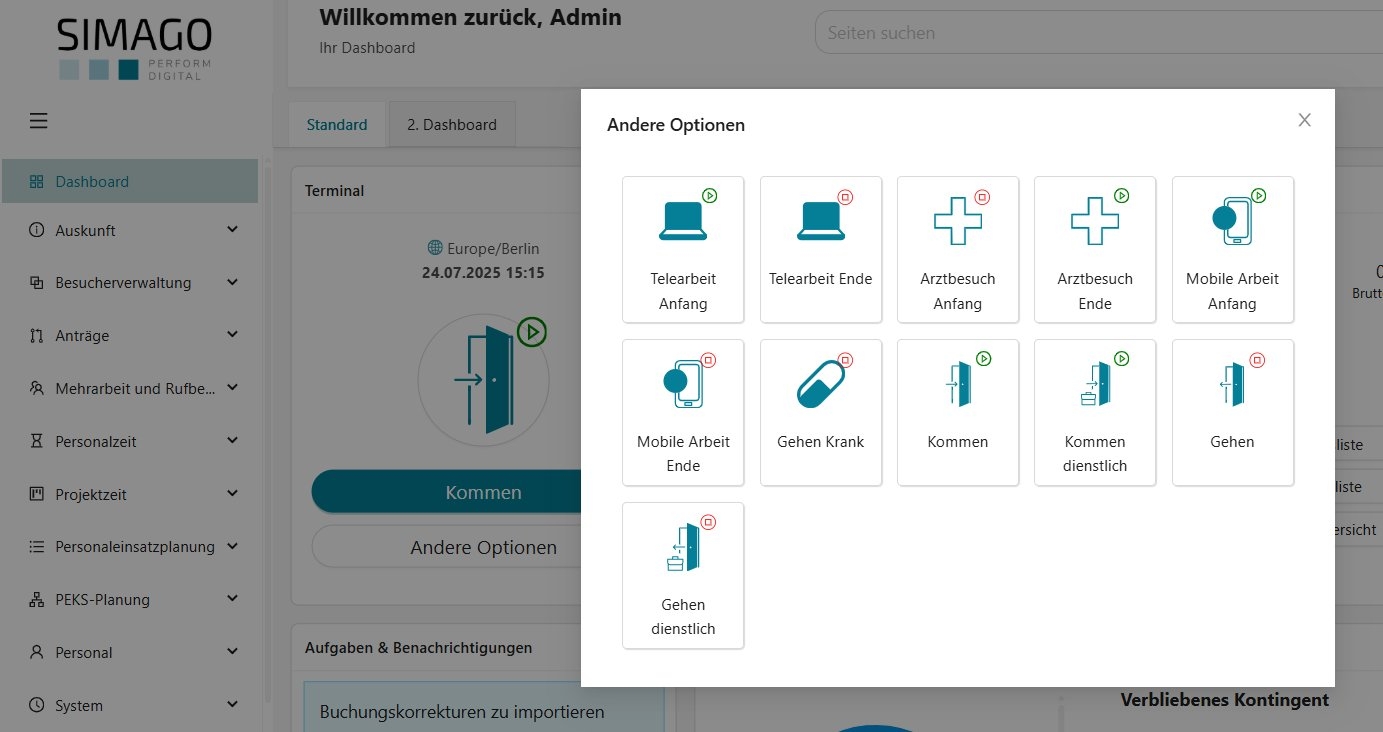
Task: Start Mobile Arbeit Anfang booking
Action: pos(1233,250)
